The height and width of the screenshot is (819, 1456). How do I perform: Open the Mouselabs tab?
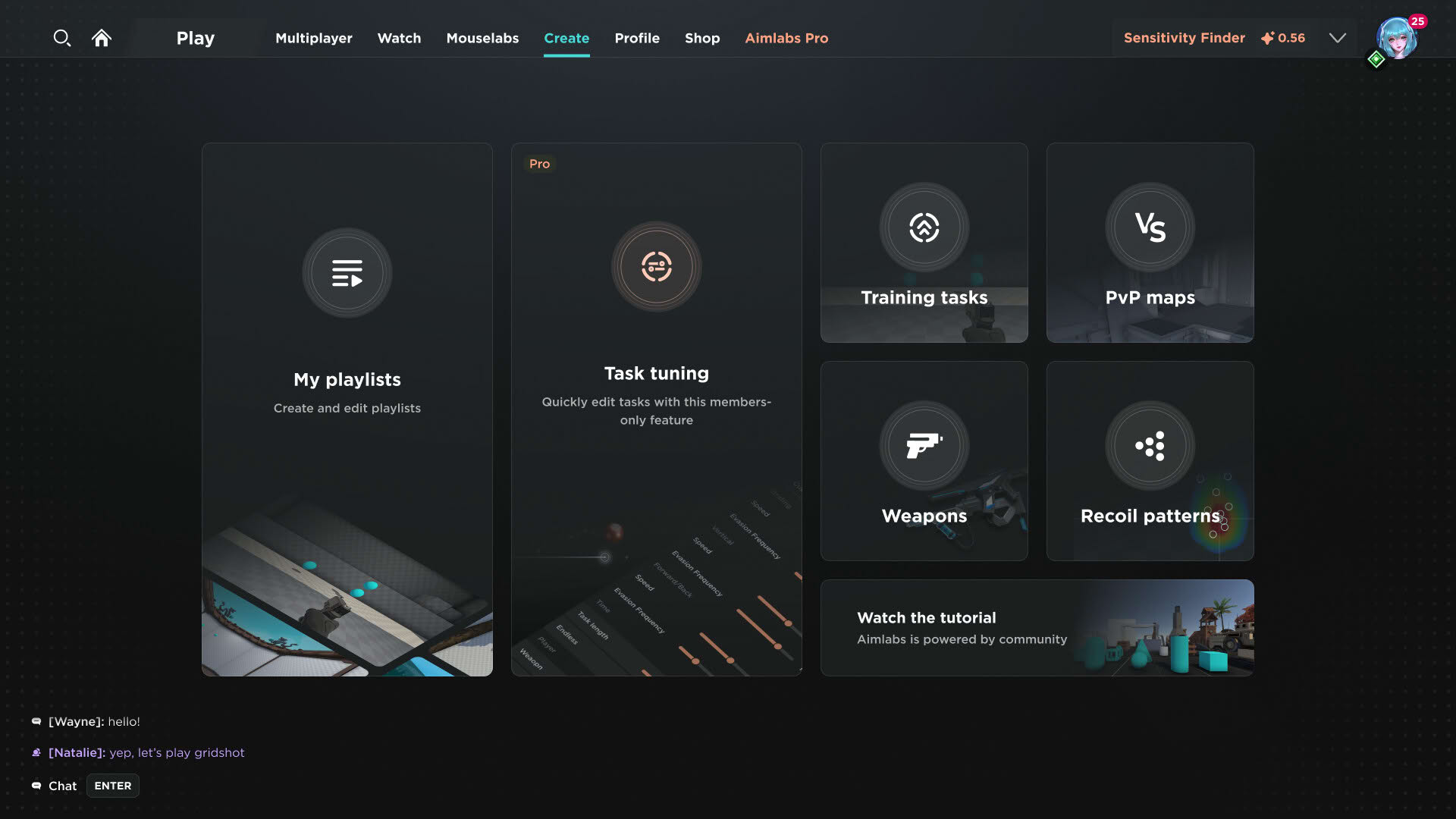point(482,38)
